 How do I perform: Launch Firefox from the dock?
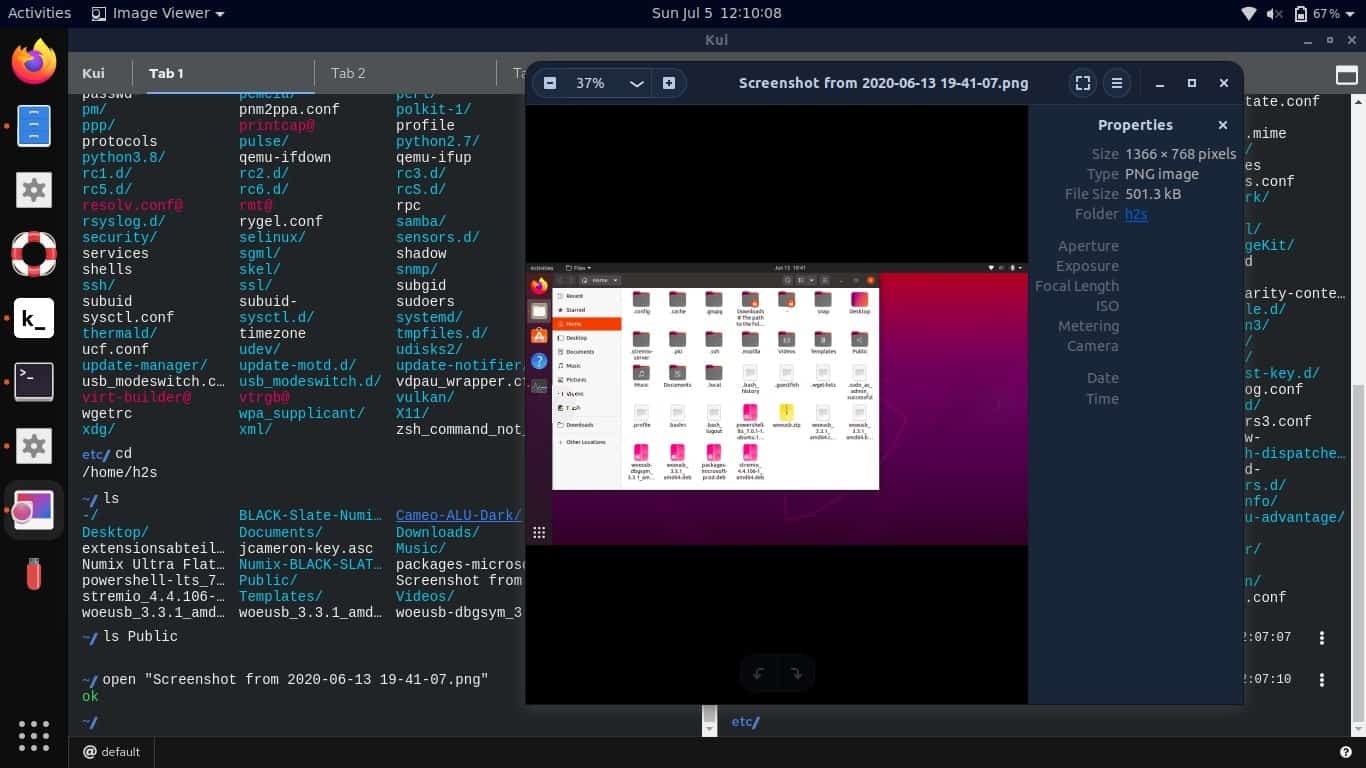coord(33,61)
